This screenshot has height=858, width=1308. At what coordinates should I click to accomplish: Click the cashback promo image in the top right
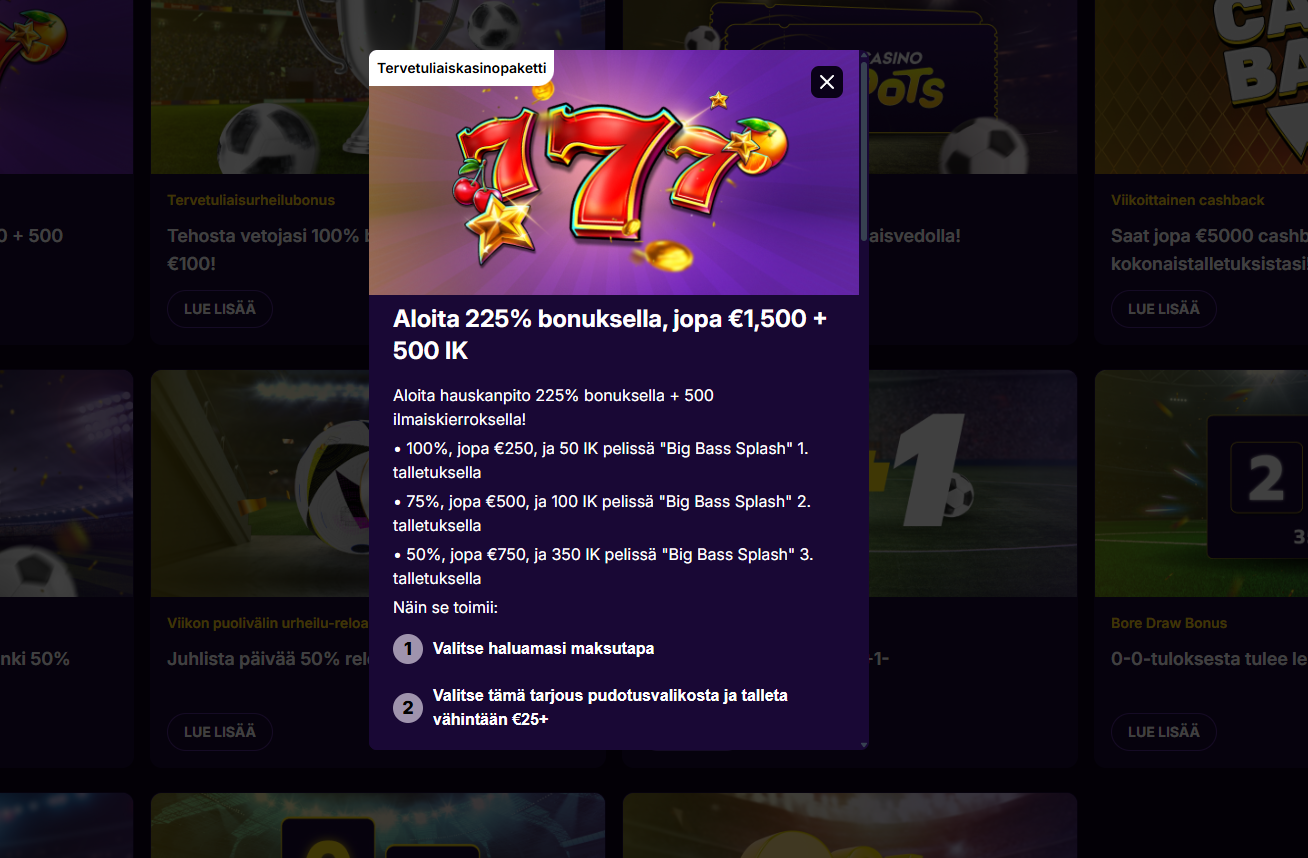1201,87
